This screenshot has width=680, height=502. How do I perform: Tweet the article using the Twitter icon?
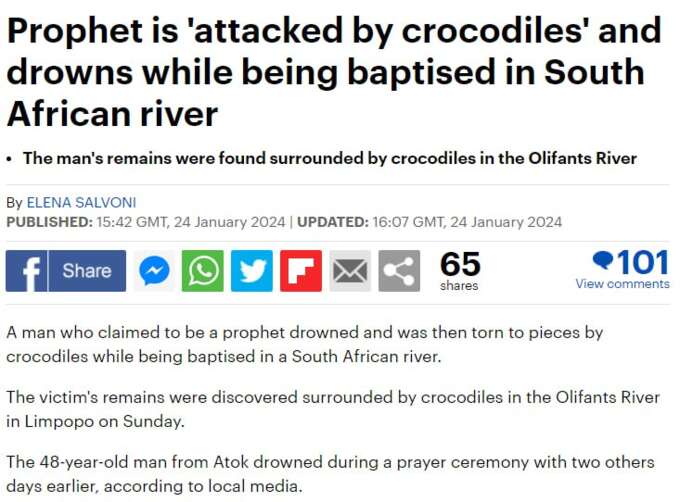pos(252,271)
